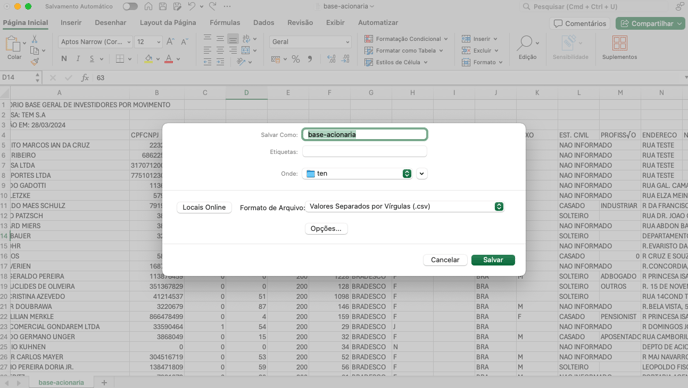Click the Etiquetas input field
Screen dimensions: 688x388
pos(364,151)
